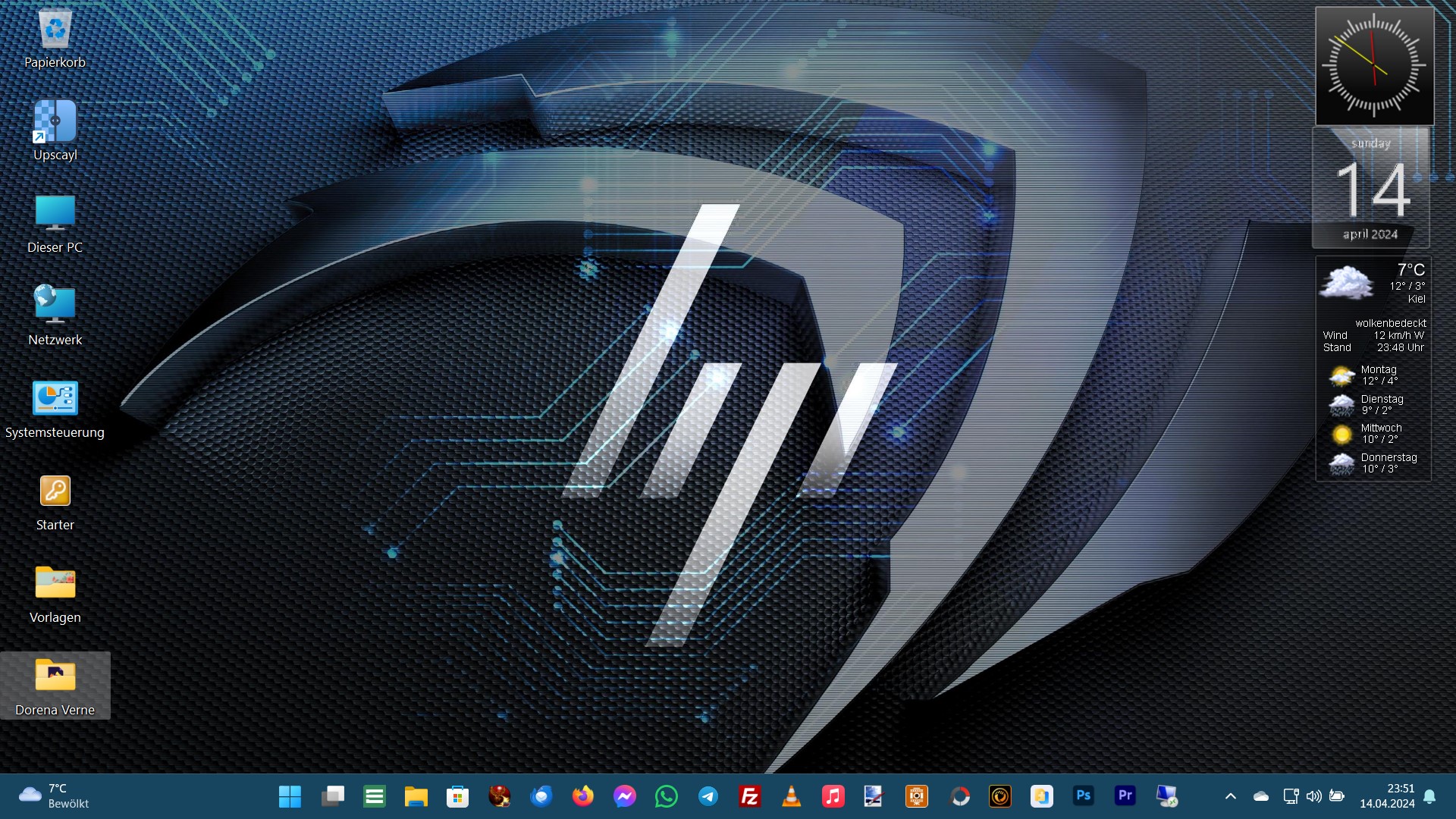Expand hidden system tray icons chevron
This screenshot has height=819, width=1456.
pos(1230,796)
